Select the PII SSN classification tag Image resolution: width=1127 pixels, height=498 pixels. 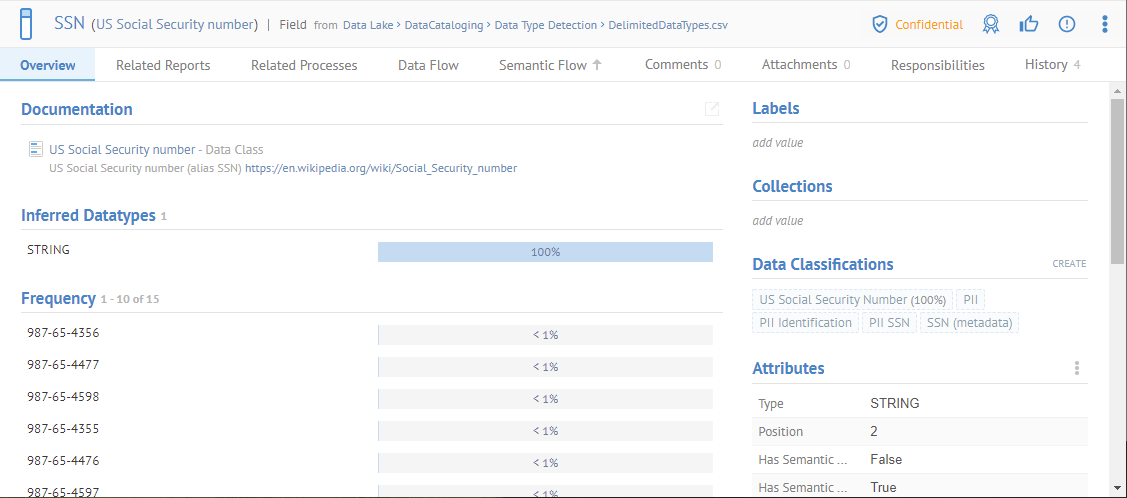pos(889,322)
